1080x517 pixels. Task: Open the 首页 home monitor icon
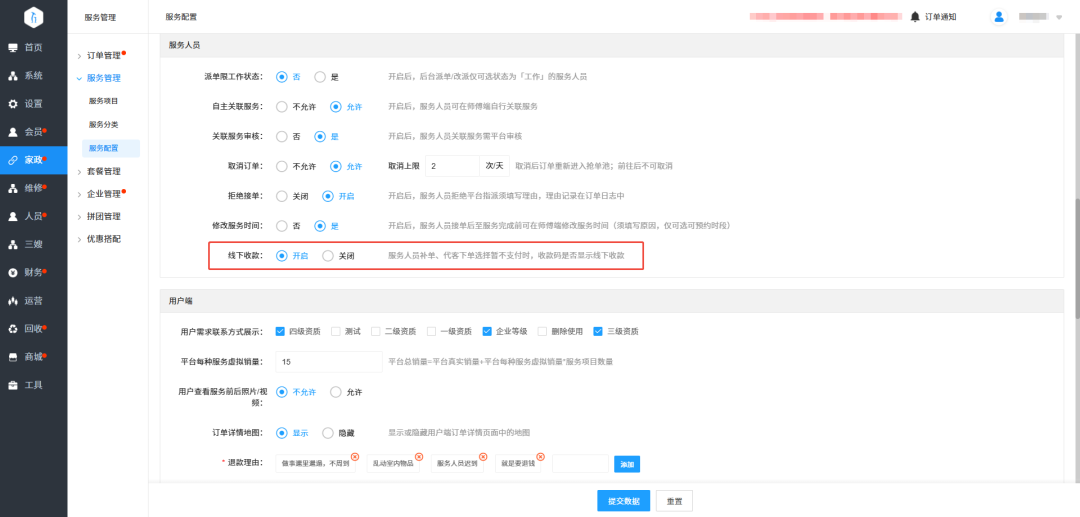(x=13, y=48)
